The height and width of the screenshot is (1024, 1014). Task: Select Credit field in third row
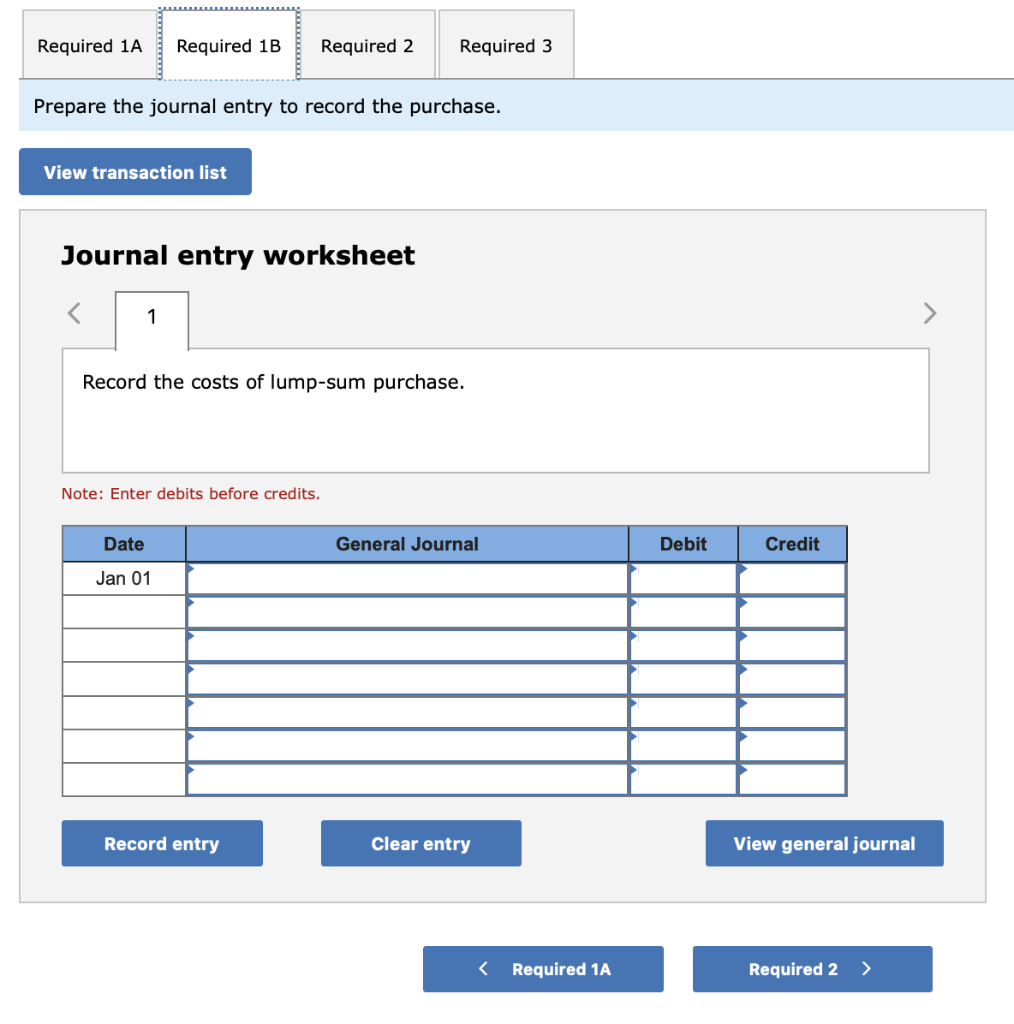pos(792,645)
